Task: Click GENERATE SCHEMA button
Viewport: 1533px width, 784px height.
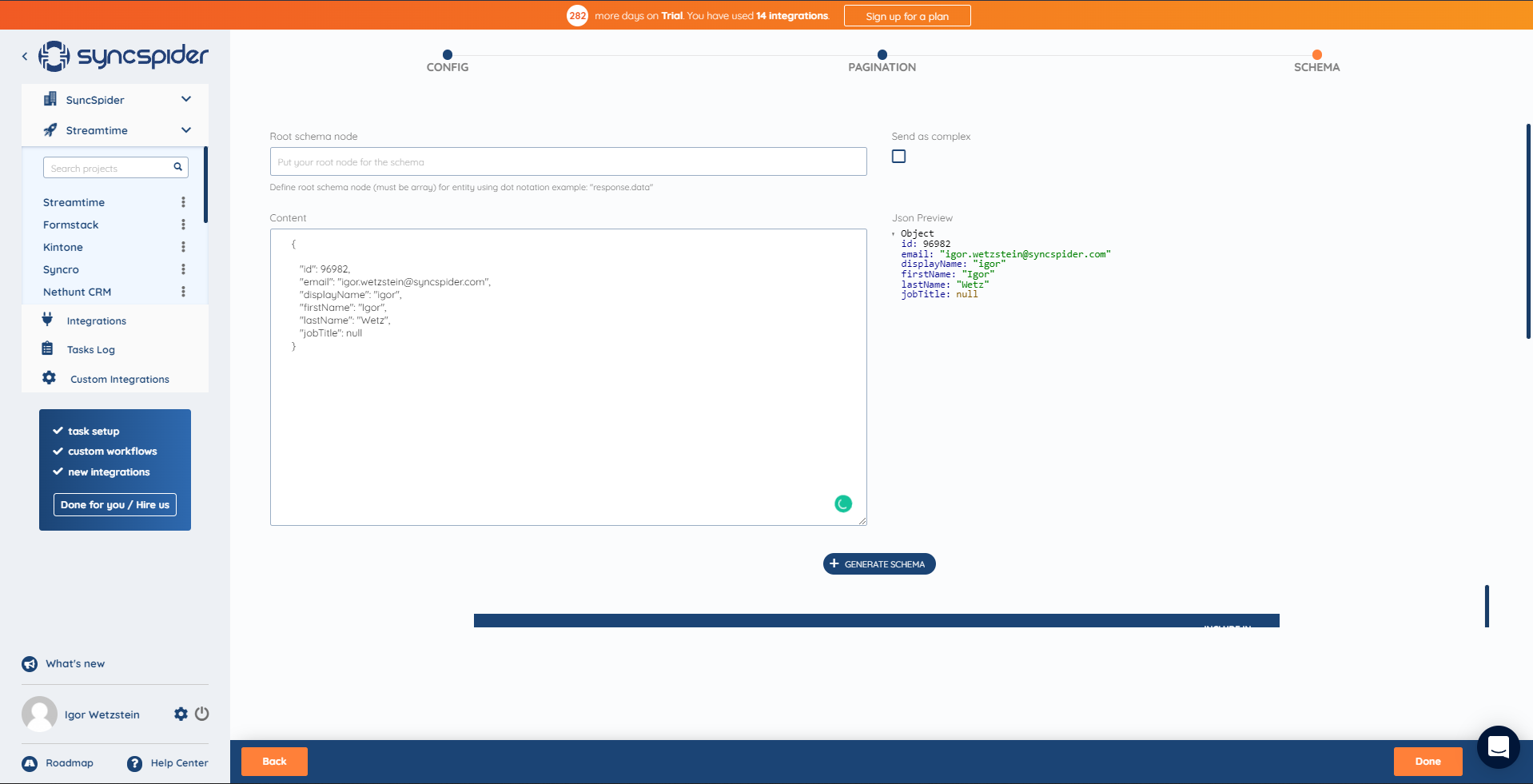Action: (x=879, y=563)
